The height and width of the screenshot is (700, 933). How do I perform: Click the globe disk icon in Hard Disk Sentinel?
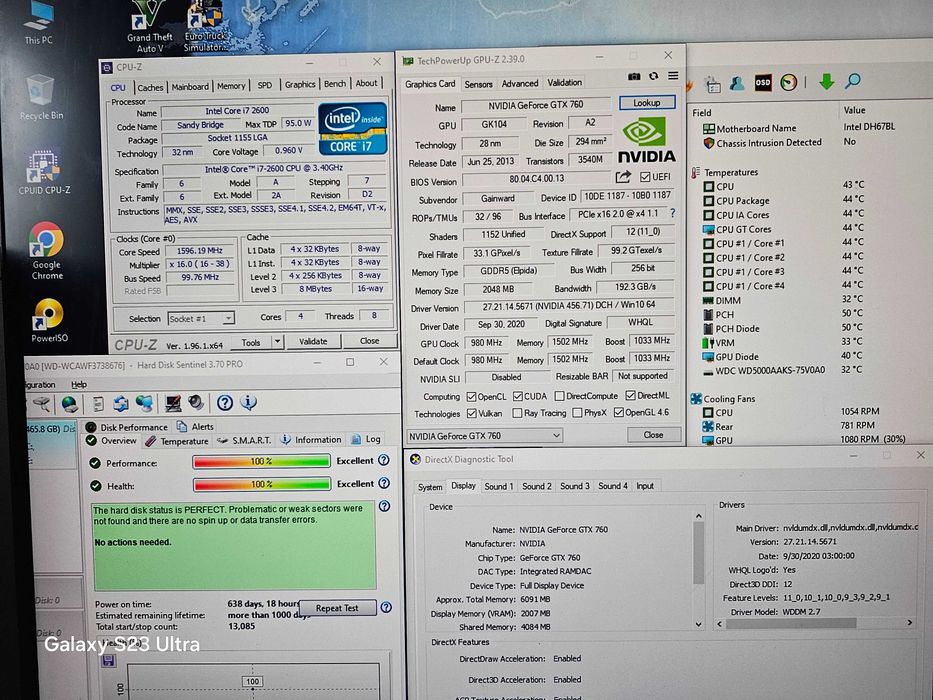coord(70,404)
